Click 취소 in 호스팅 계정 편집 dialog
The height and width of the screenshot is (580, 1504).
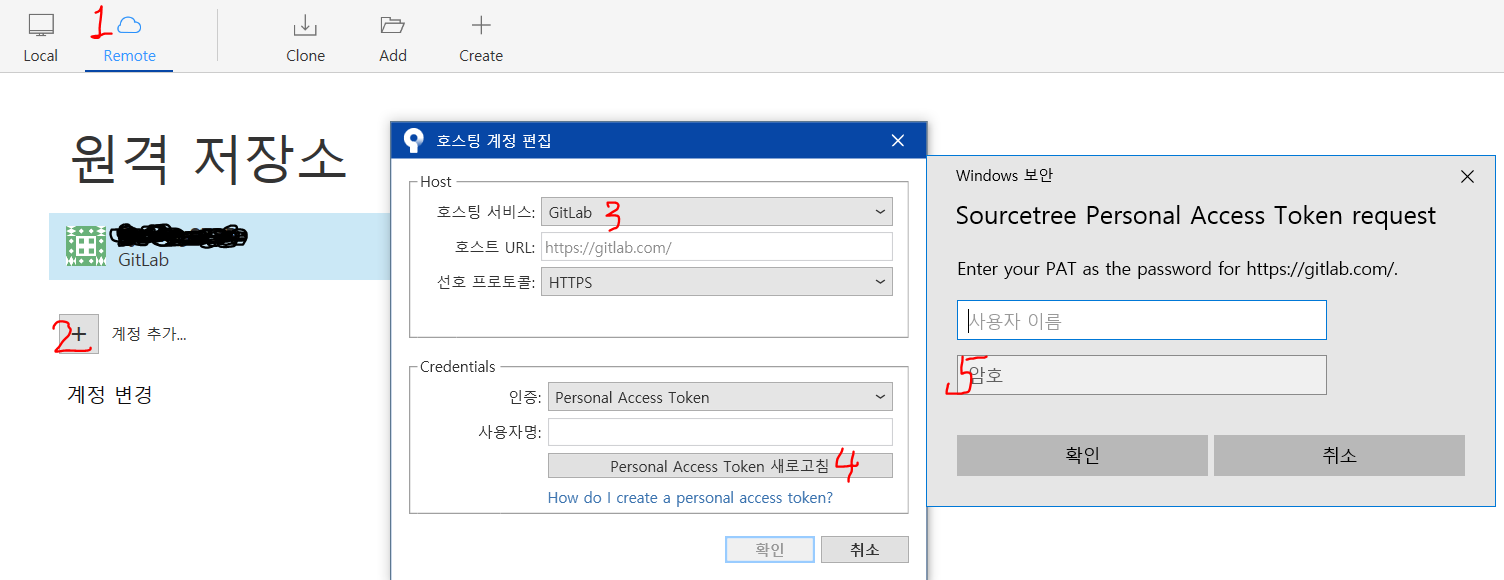point(865,550)
